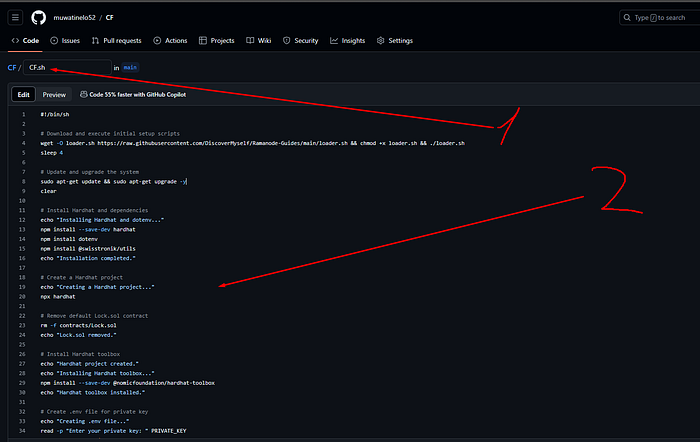Click the main branch label
Screen dimensions: 700x442
(x=130, y=67)
